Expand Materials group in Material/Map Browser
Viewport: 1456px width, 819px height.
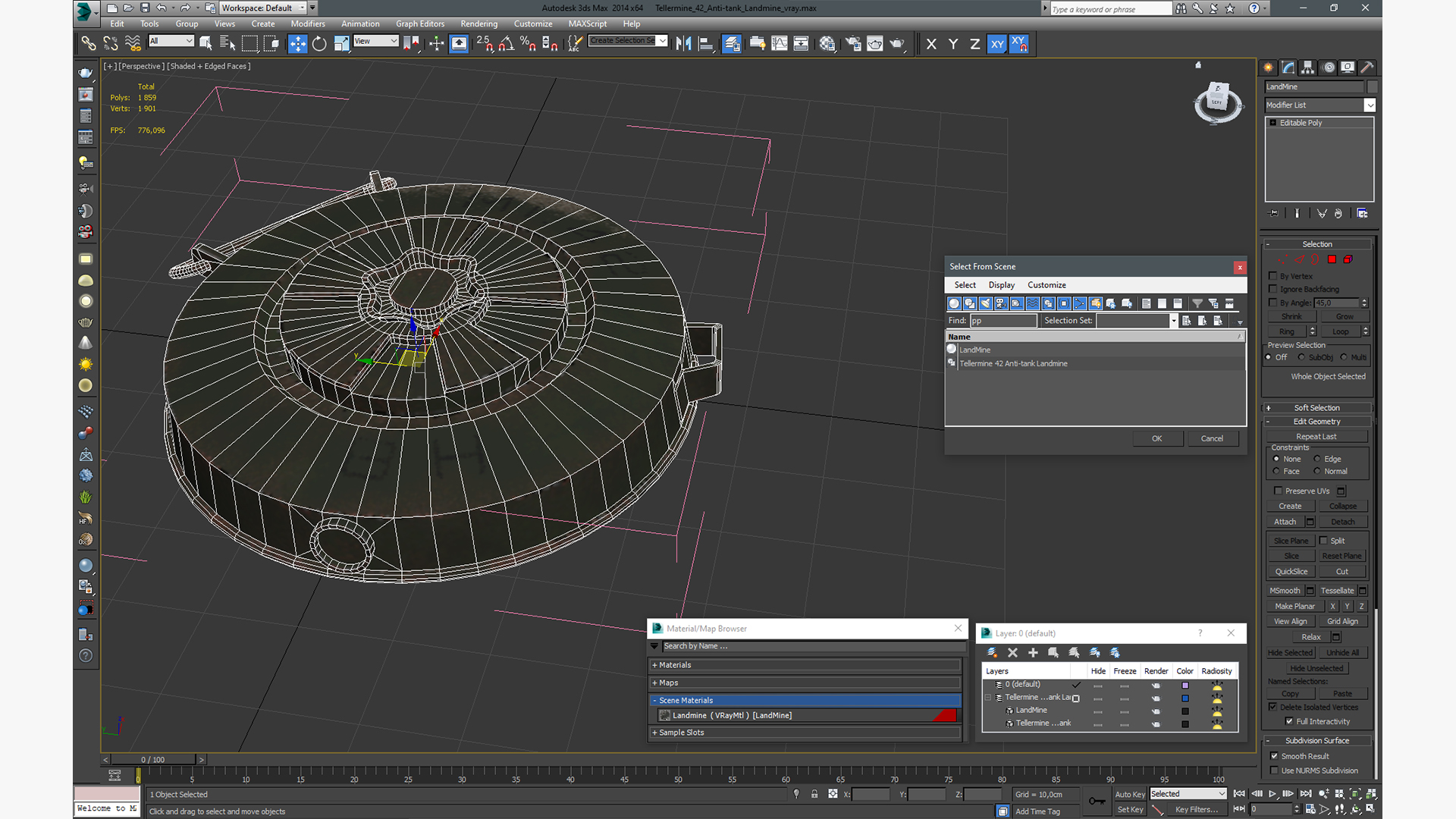tap(805, 665)
